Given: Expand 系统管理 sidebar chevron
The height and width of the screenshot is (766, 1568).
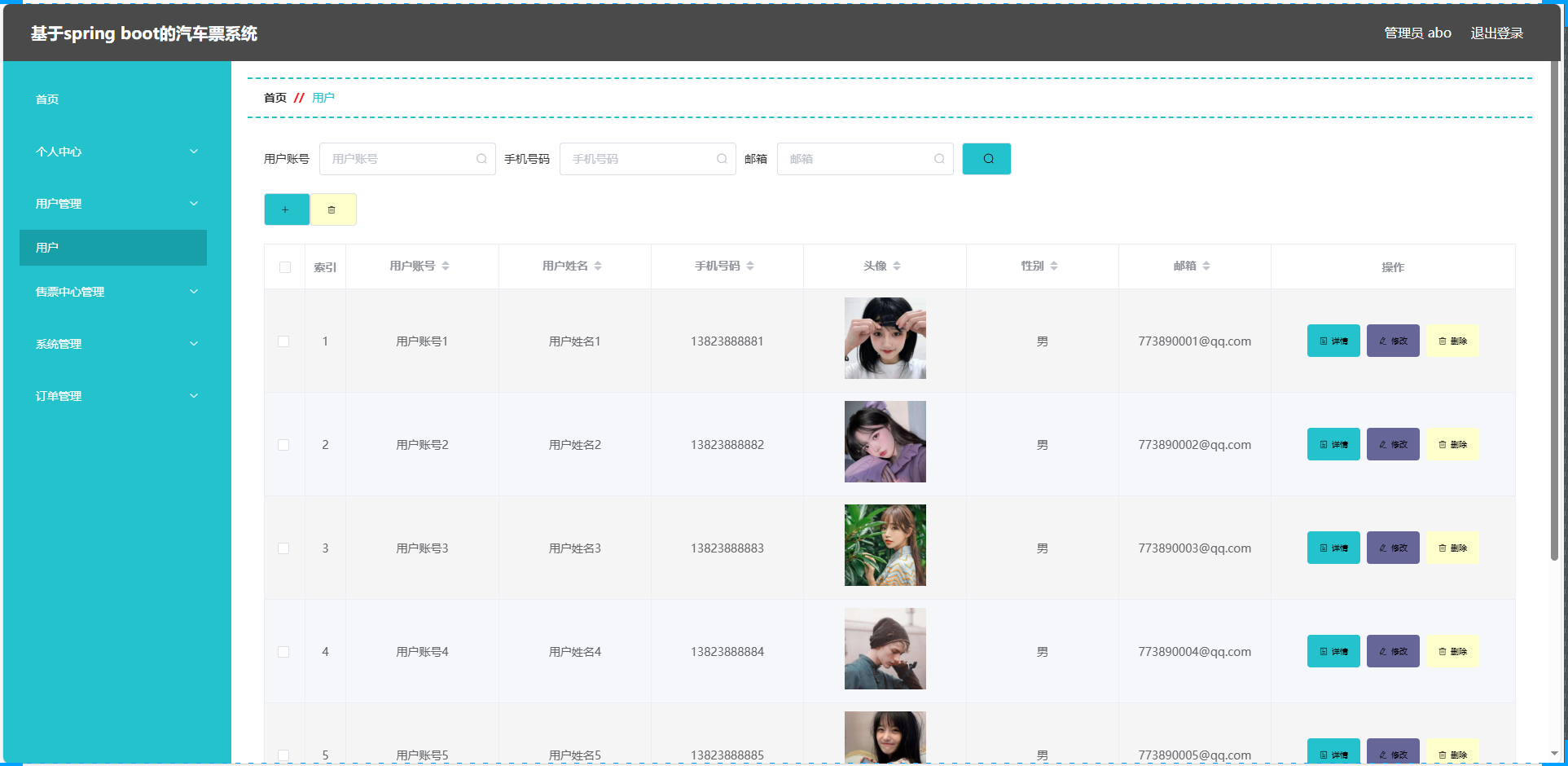Looking at the screenshot, I should pyautogui.click(x=194, y=344).
